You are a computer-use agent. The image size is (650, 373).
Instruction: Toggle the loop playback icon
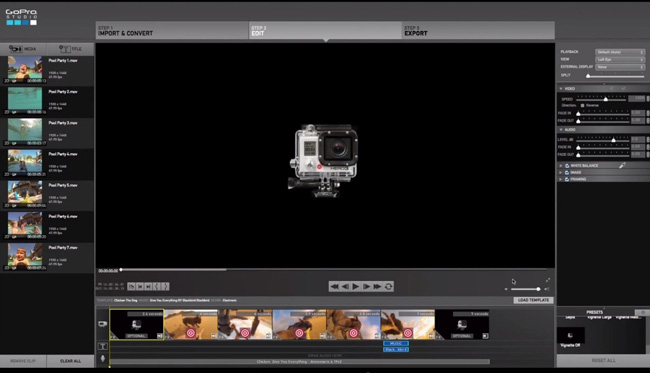pyautogui.click(x=388, y=286)
